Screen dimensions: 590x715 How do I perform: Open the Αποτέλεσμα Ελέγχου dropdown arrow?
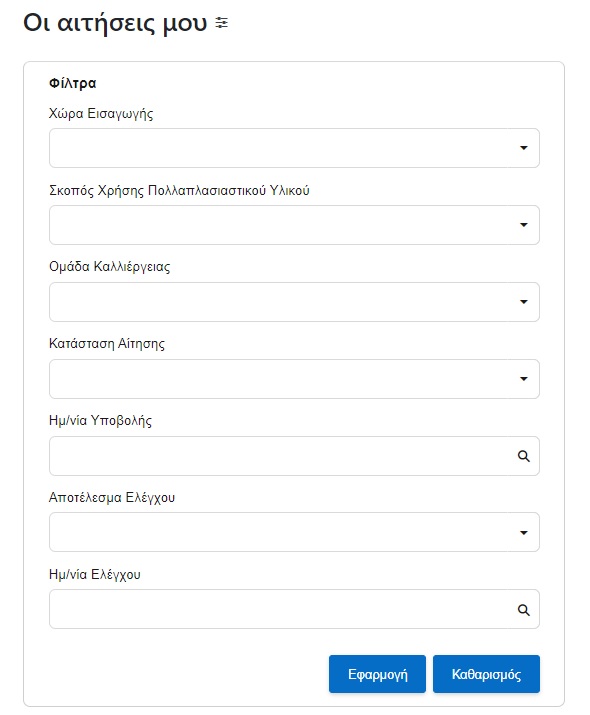(523, 533)
